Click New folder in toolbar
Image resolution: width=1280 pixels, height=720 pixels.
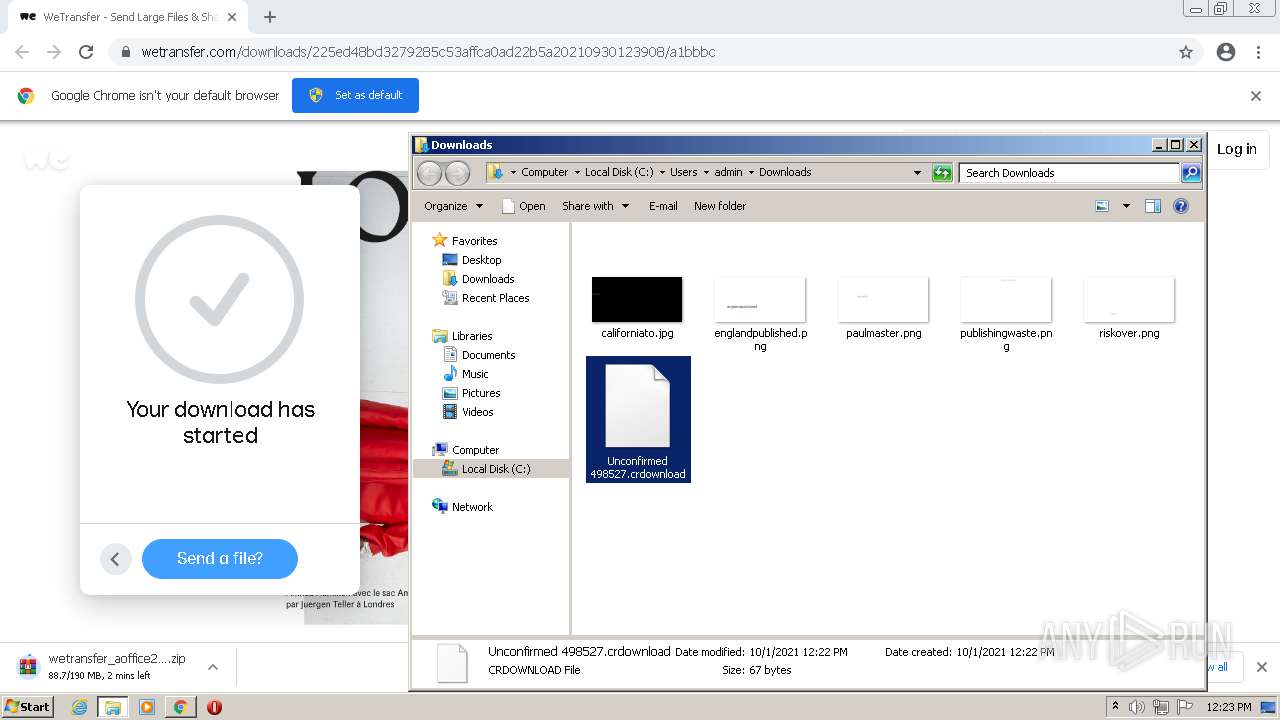pos(720,206)
